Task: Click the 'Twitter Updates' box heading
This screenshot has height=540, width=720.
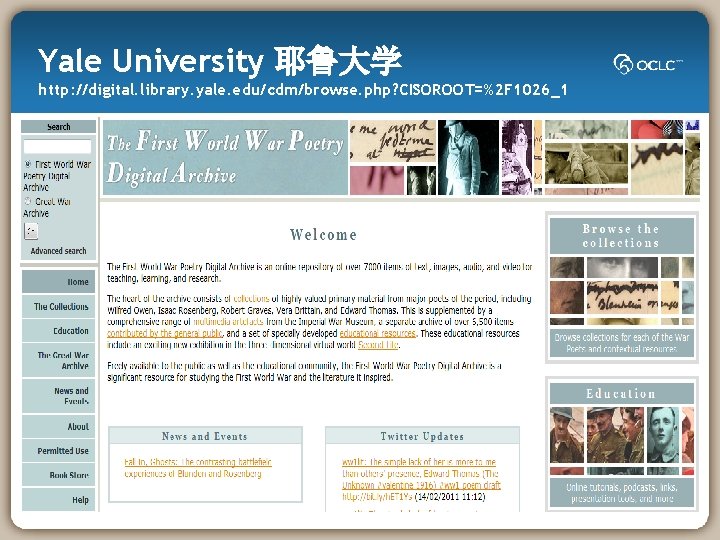Action: 422,436
